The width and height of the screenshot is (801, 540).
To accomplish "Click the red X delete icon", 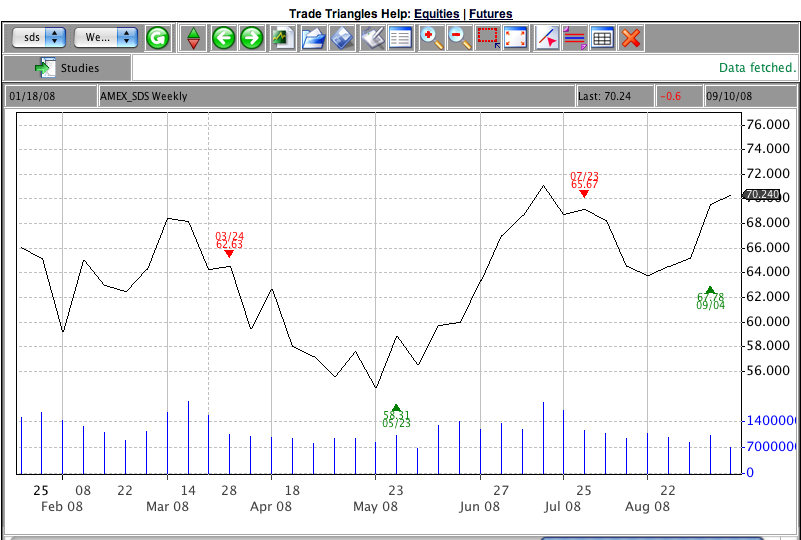I will (631, 38).
